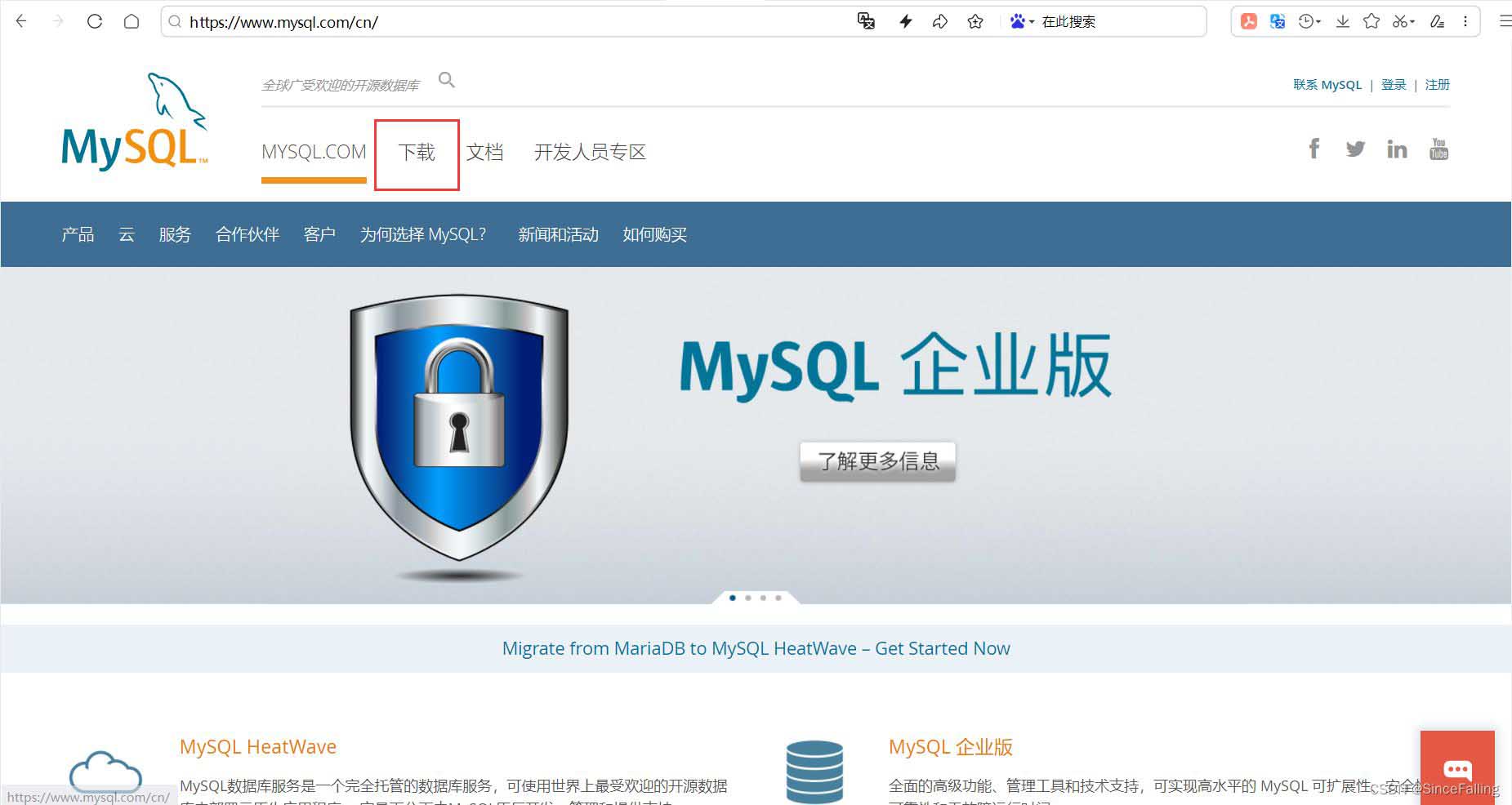Open the 如何购买 how to buy menu
This screenshot has height=805, width=1512.
(654, 235)
